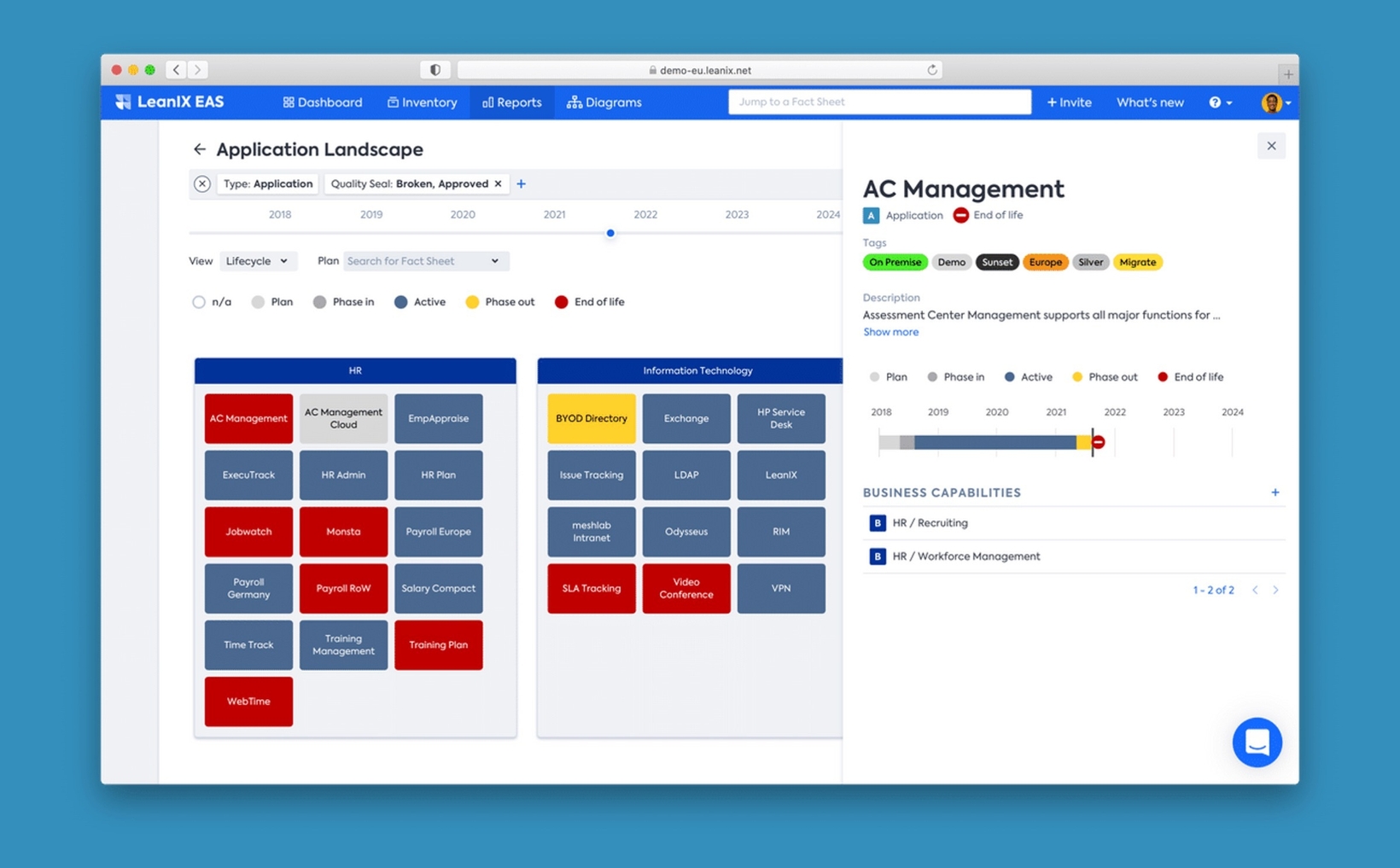Click the browser back arrow
The image size is (1400, 868).
point(177,70)
